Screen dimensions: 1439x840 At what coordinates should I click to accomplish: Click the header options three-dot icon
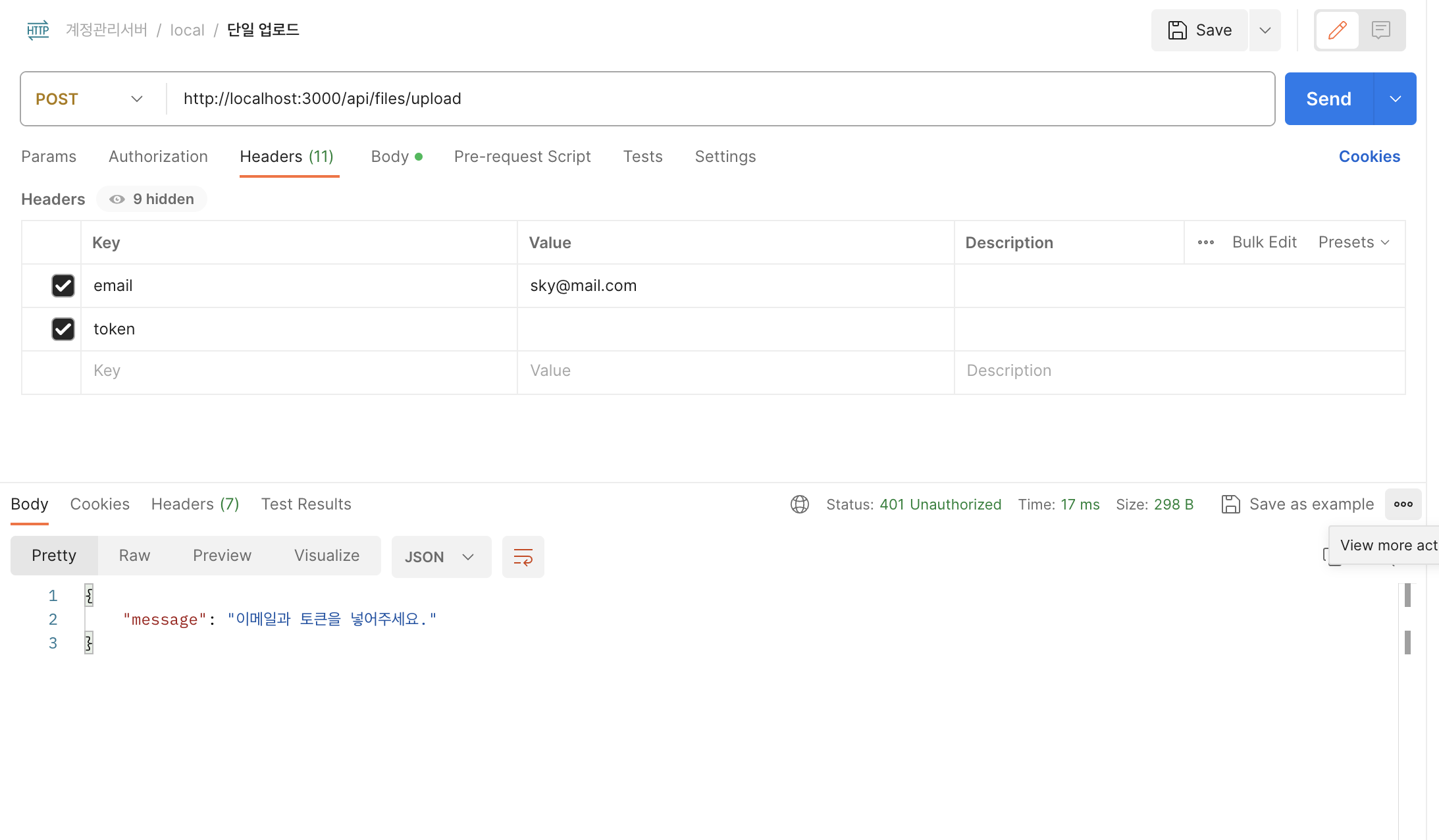[x=1205, y=242]
